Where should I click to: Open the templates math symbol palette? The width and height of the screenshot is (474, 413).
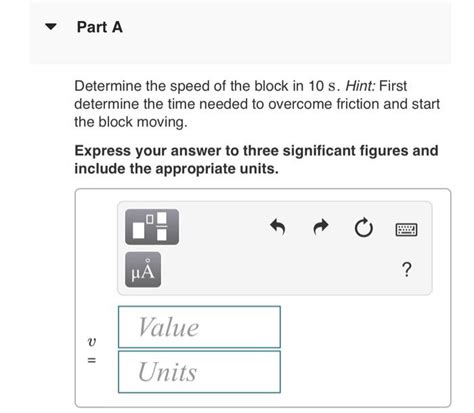tap(152, 227)
